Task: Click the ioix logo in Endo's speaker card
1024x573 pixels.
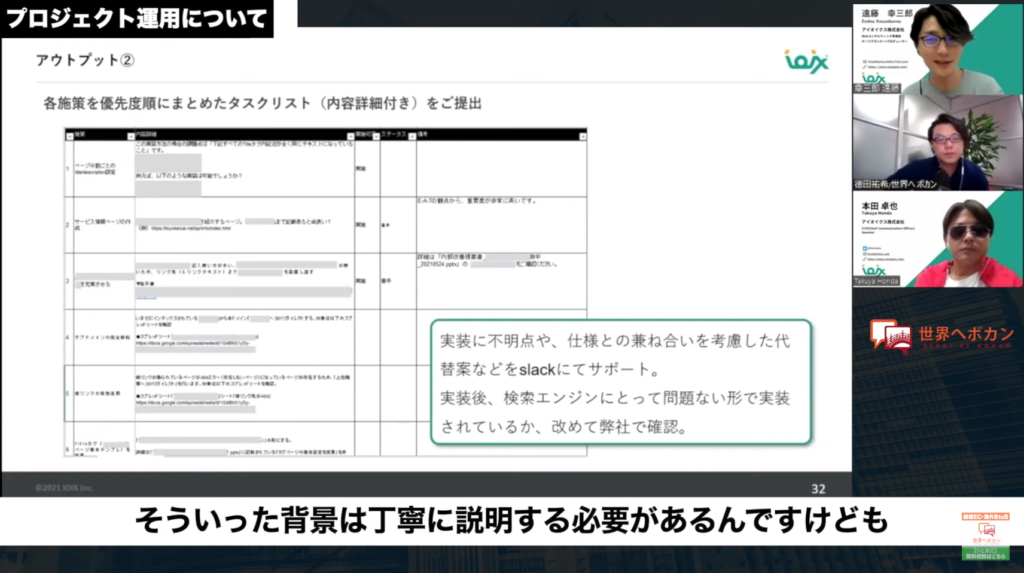Action: coord(872,78)
